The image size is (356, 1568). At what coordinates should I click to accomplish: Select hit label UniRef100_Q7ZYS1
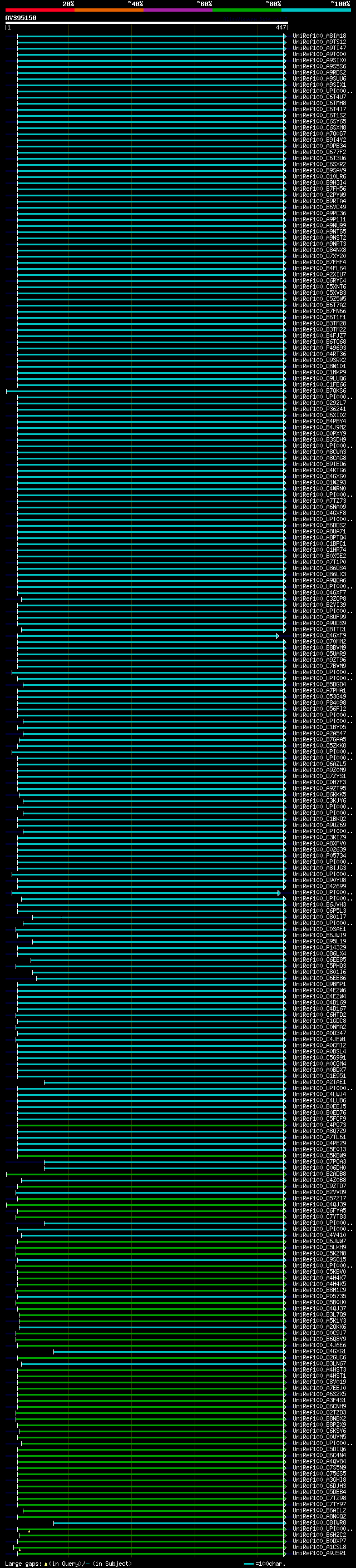(319, 776)
